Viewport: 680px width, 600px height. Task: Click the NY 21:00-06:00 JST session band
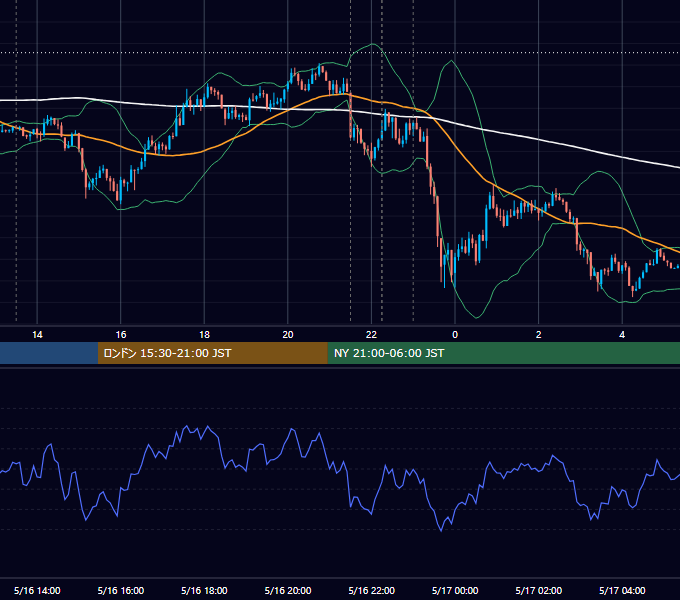[503, 353]
